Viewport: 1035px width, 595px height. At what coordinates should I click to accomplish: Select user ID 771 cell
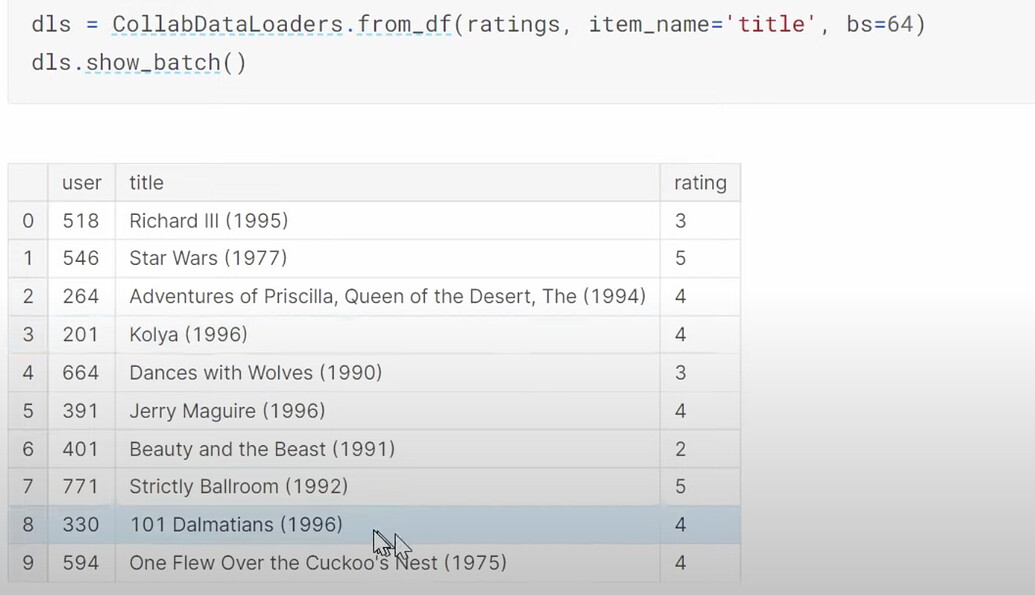click(x=81, y=487)
